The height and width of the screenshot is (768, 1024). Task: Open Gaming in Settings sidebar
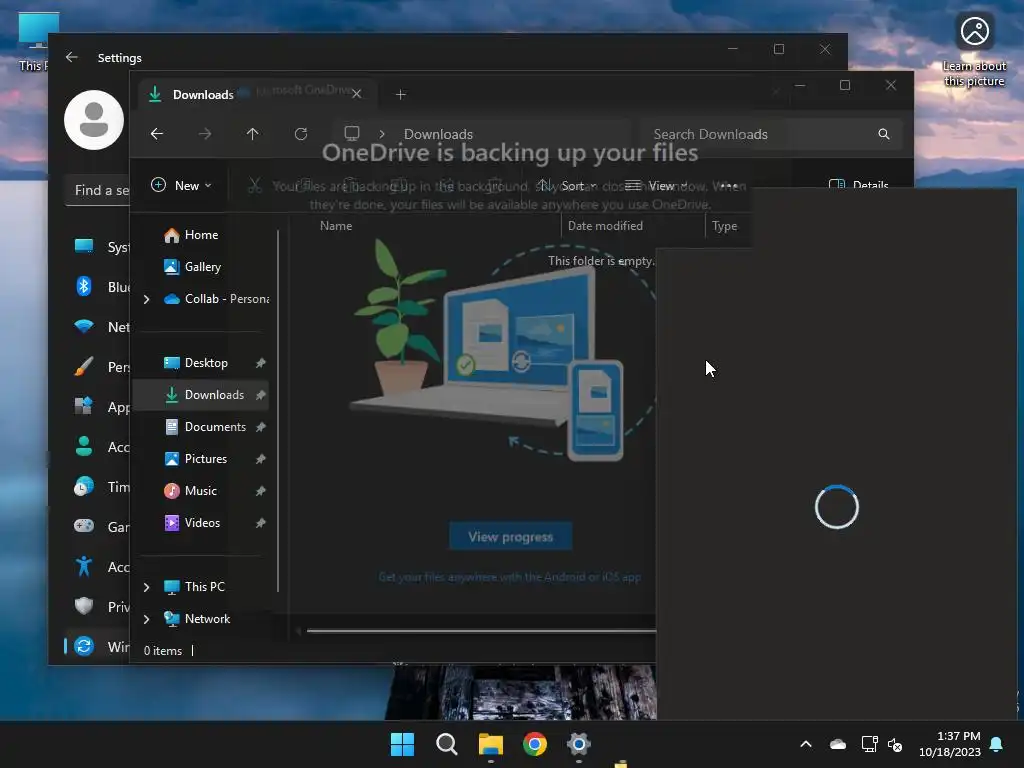click(101, 526)
